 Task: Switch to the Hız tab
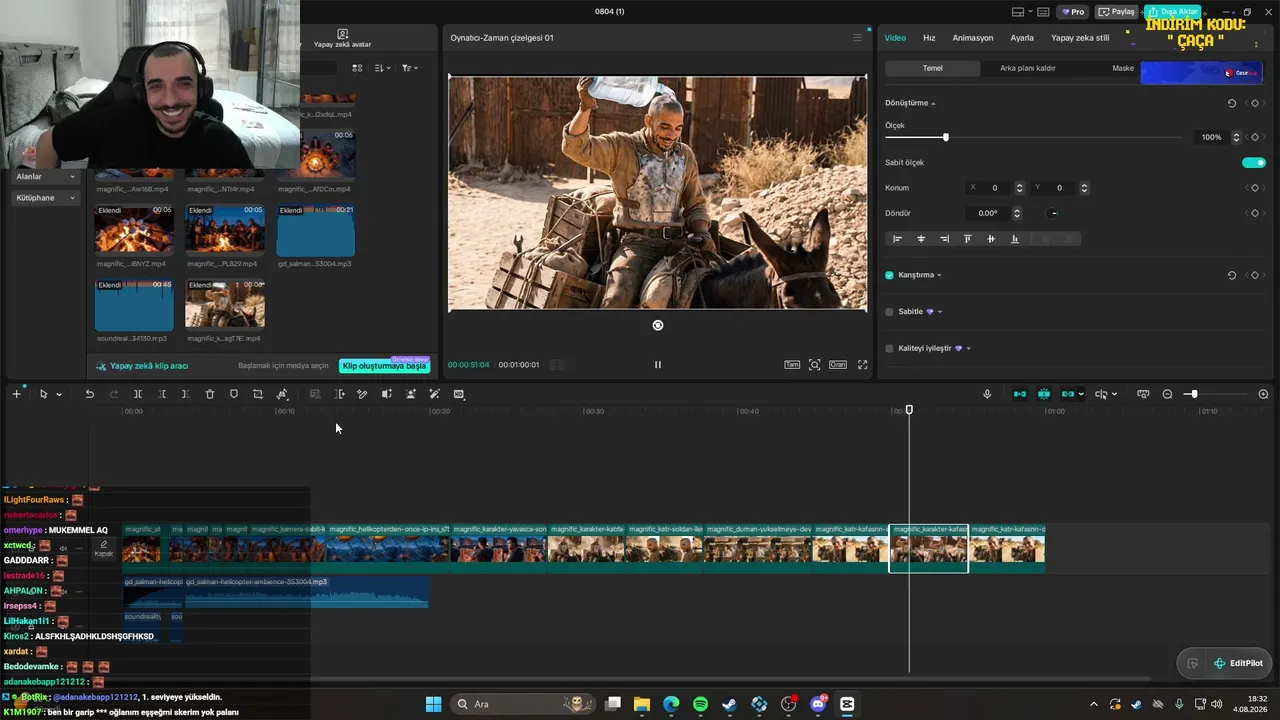point(929,38)
